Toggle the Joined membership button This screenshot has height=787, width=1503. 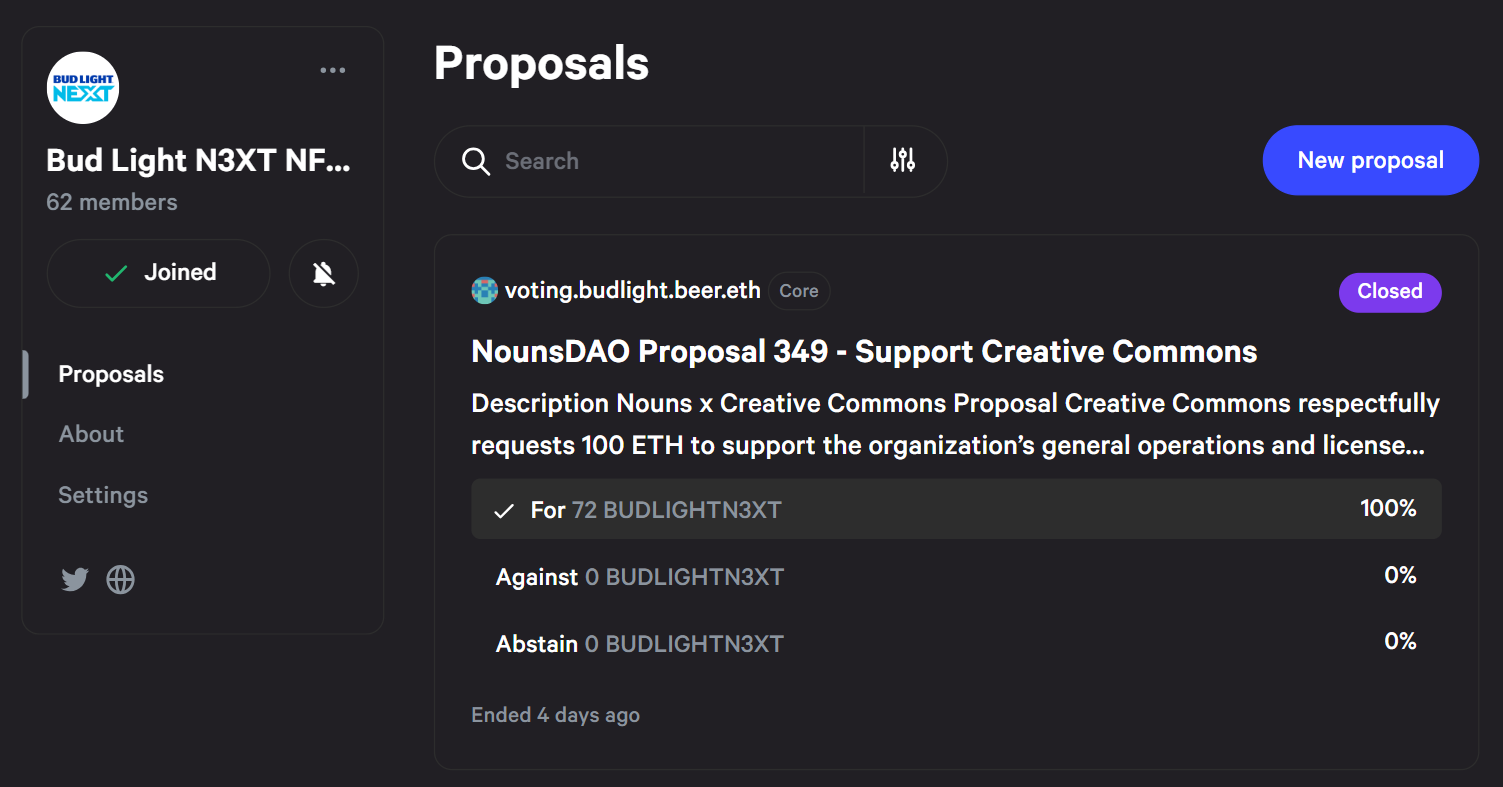[x=158, y=273]
